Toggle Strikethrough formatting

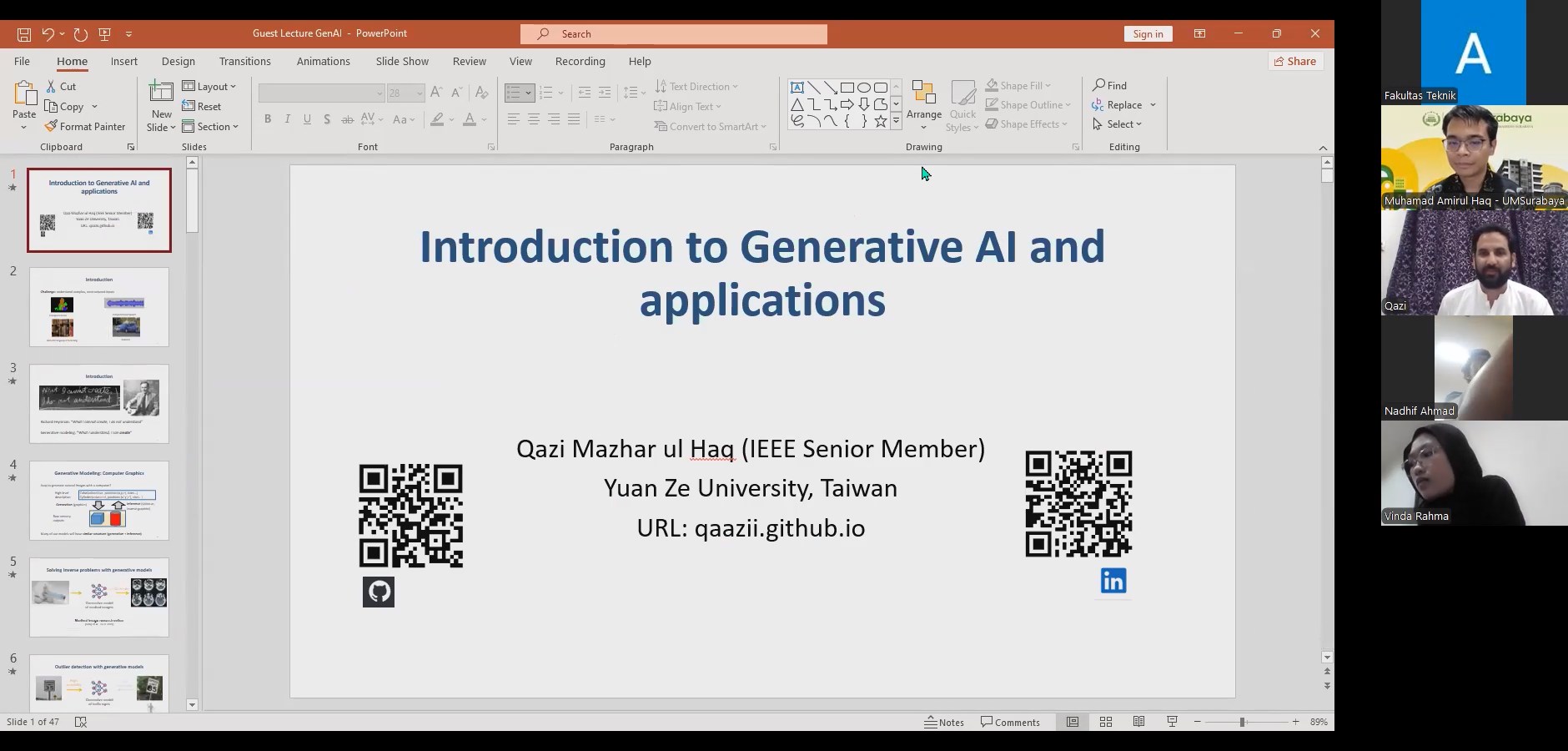point(348,119)
